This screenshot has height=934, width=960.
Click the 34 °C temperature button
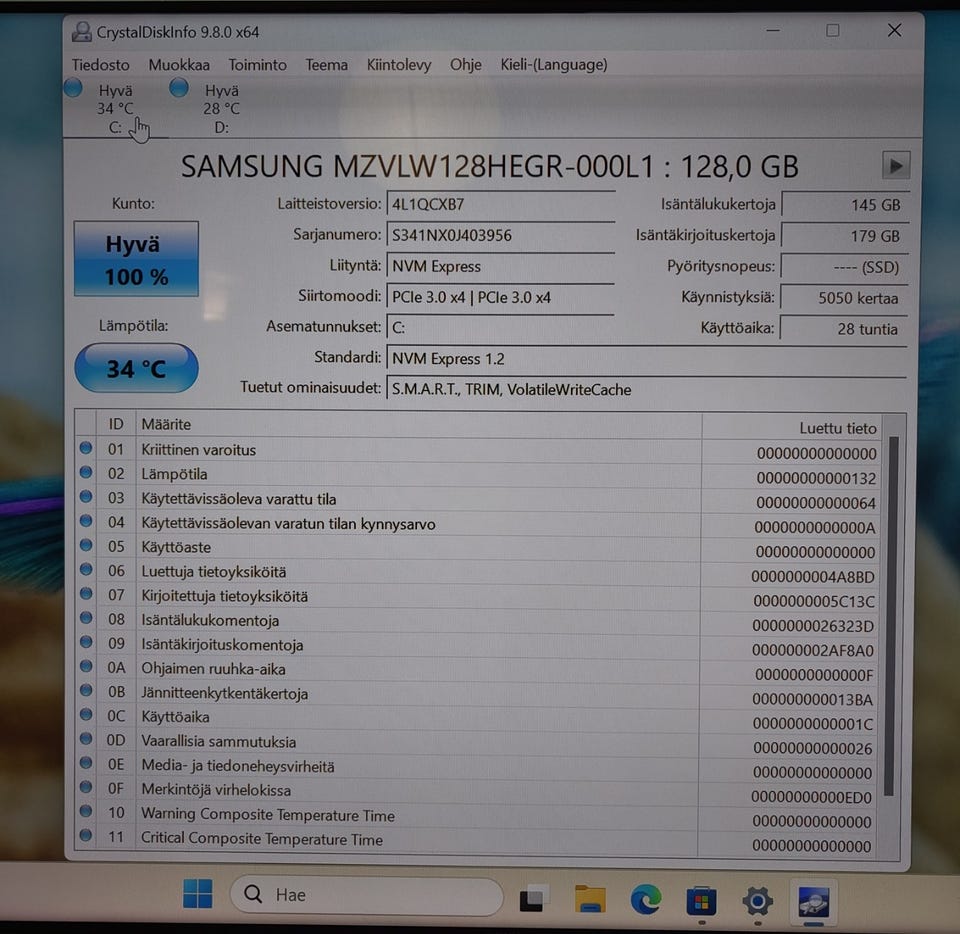pos(136,368)
